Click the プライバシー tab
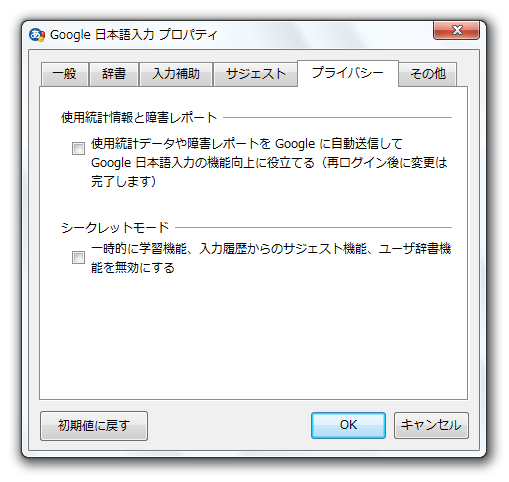The image size is (509, 482). (x=348, y=73)
